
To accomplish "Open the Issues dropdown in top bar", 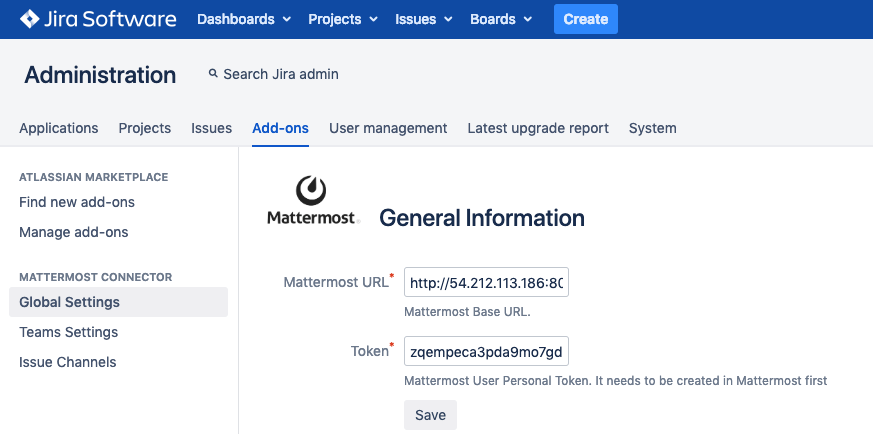I will (x=423, y=19).
